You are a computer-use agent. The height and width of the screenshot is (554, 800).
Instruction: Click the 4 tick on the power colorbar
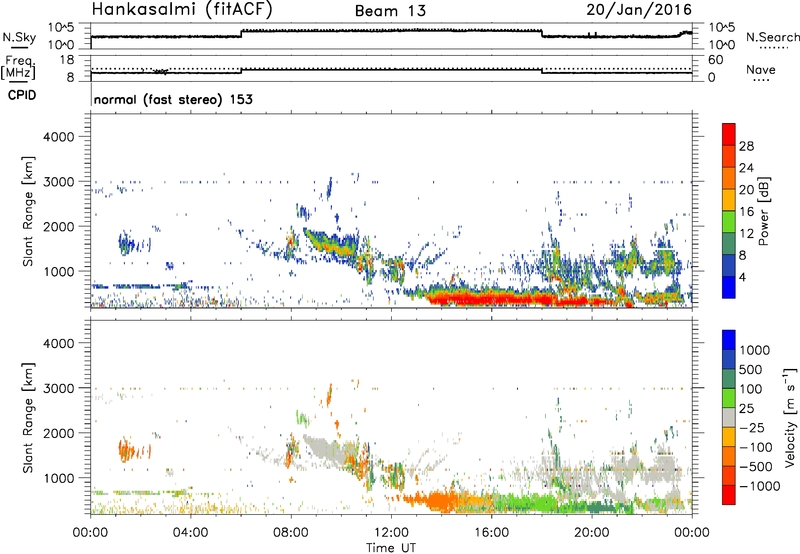(x=742, y=278)
